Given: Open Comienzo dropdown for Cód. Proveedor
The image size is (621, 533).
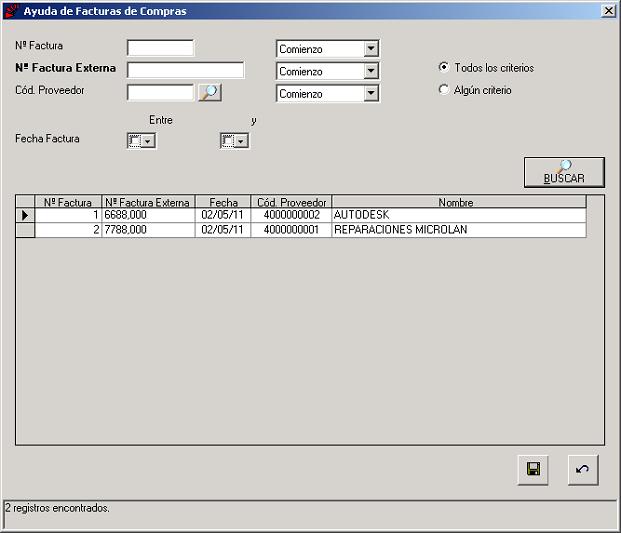Looking at the screenshot, I should pyautogui.click(x=371, y=93).
